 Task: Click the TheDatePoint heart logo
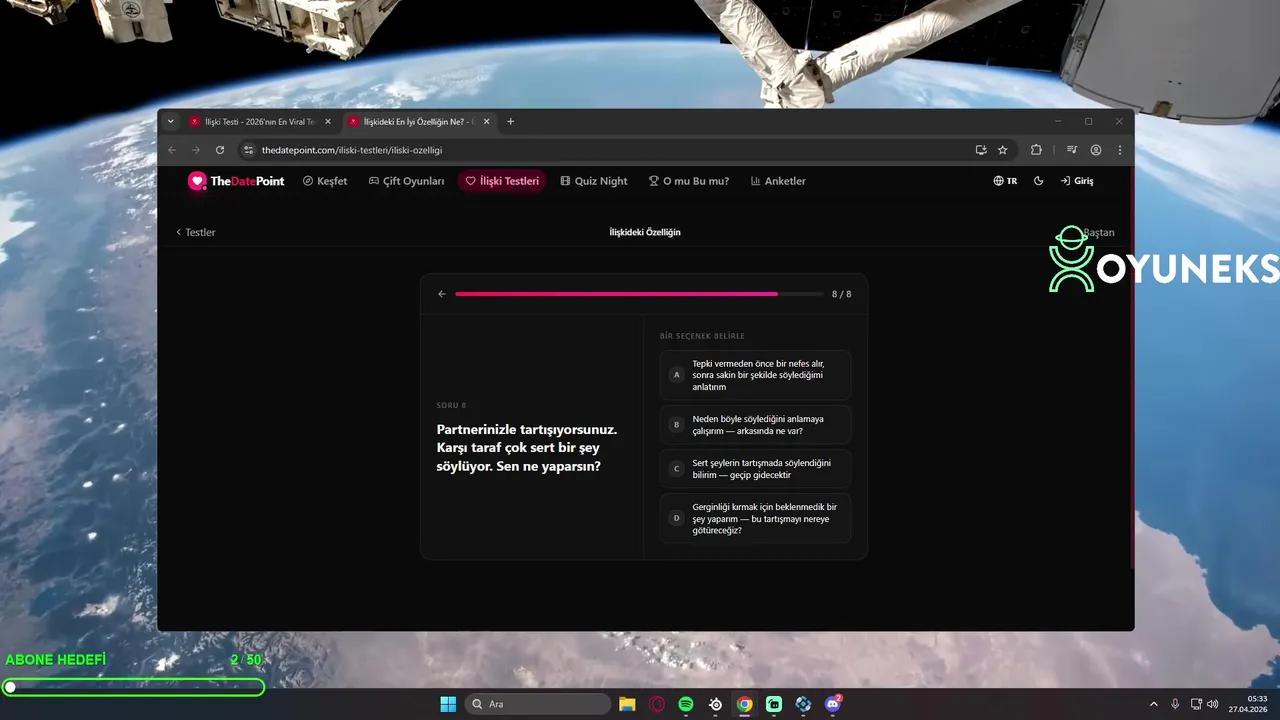tap(197, 181)
